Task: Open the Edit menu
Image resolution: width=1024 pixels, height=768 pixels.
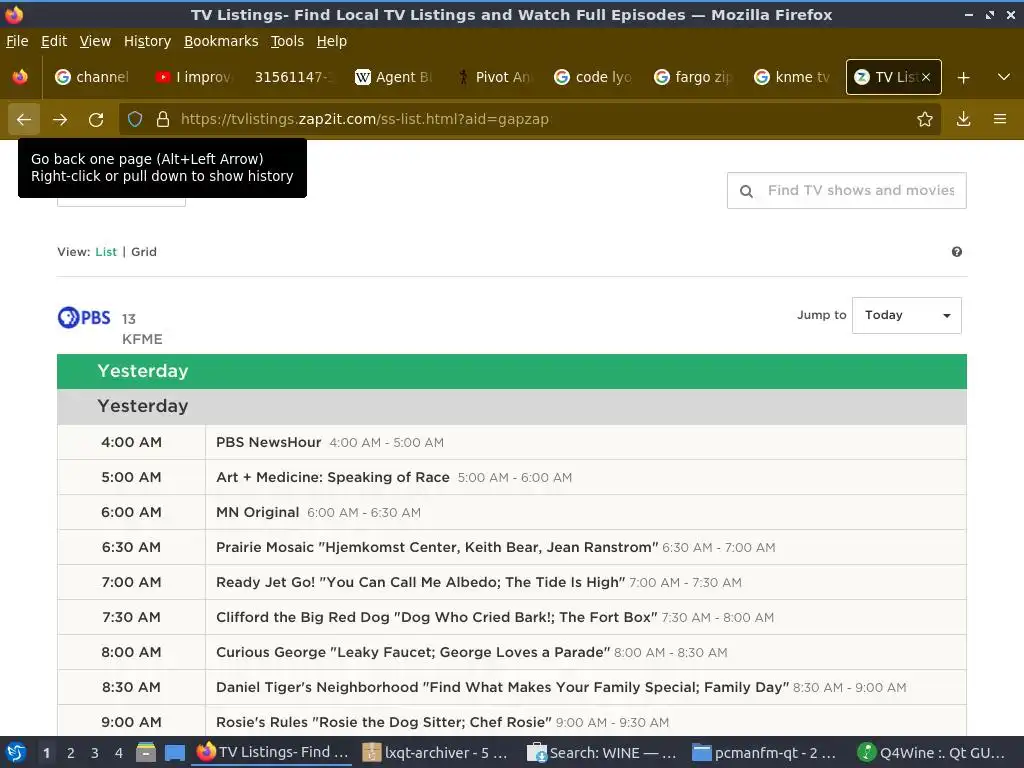Action: [54, 41]
